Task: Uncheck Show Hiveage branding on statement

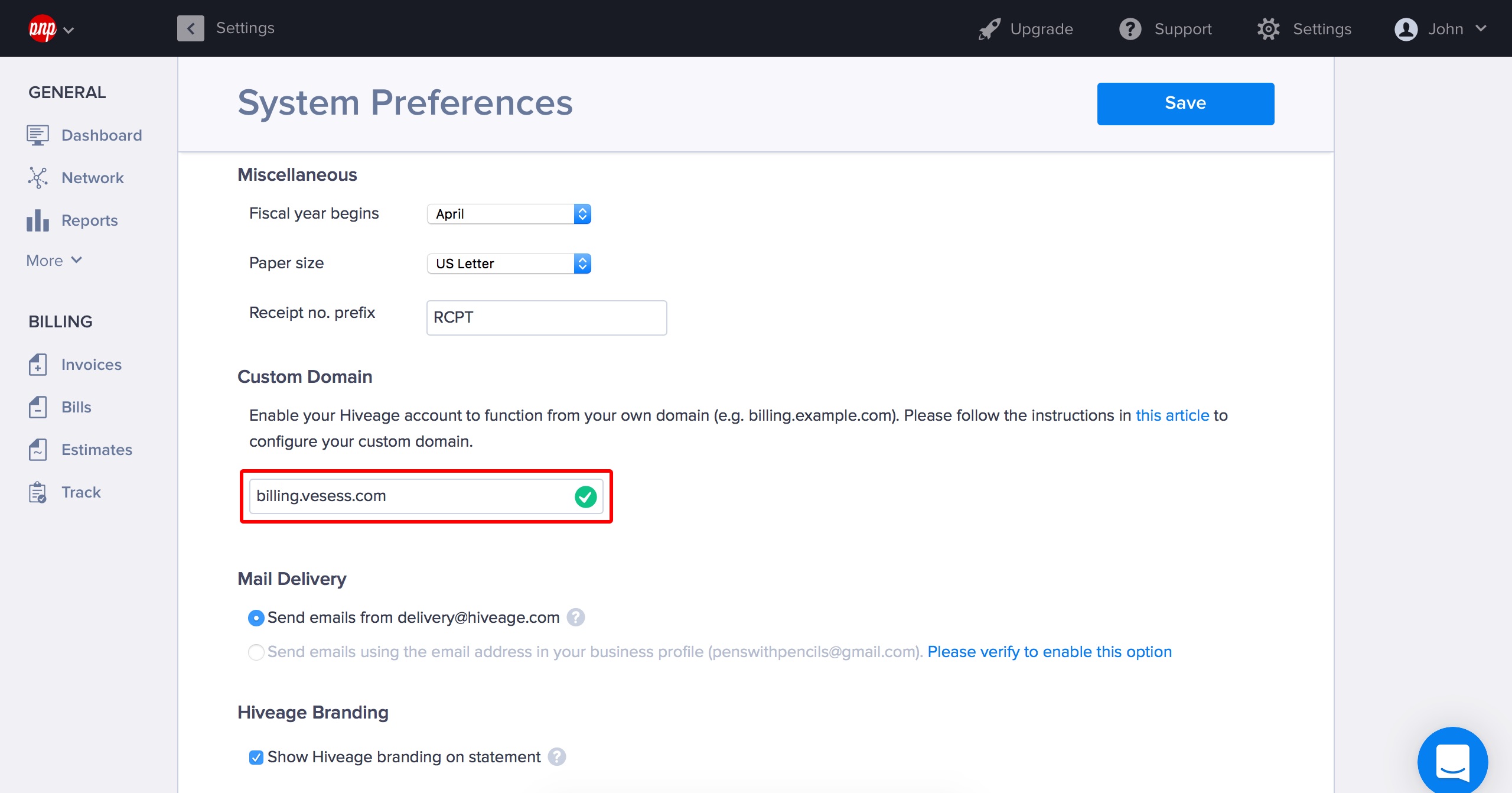Action: [256, 758]
